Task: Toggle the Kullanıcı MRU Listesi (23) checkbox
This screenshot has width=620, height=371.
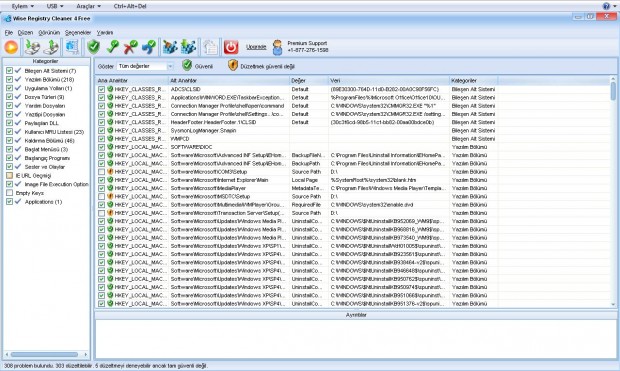Action: (9, 132)
